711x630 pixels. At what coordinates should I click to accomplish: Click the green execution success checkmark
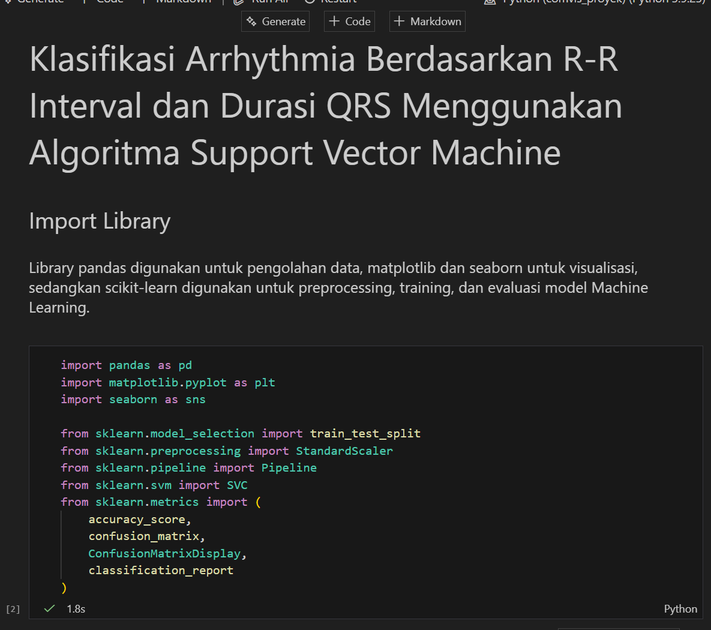click(49, 608)
